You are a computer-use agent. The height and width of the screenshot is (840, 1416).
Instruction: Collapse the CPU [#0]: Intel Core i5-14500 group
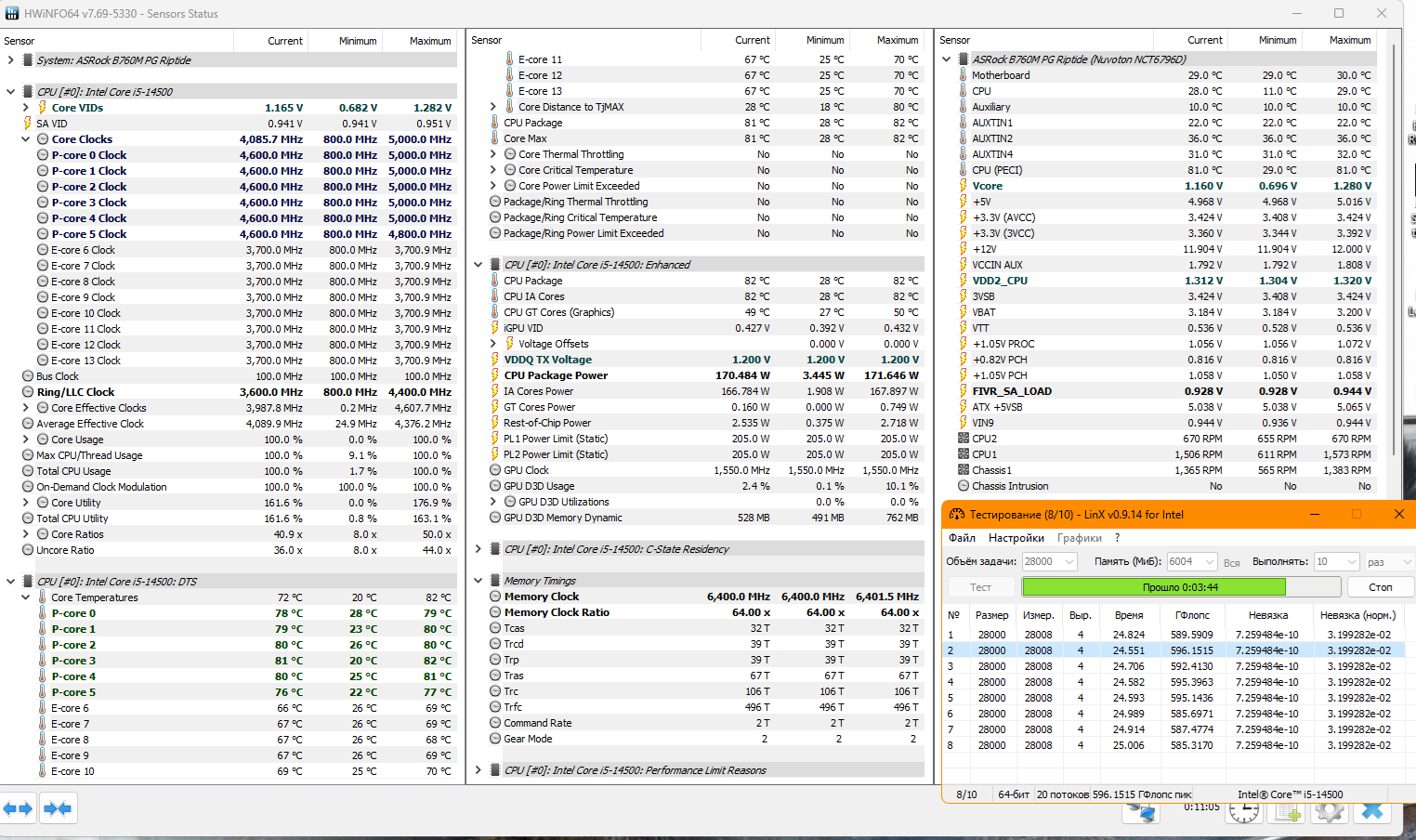pyautogui.click(x=10, y=92)
